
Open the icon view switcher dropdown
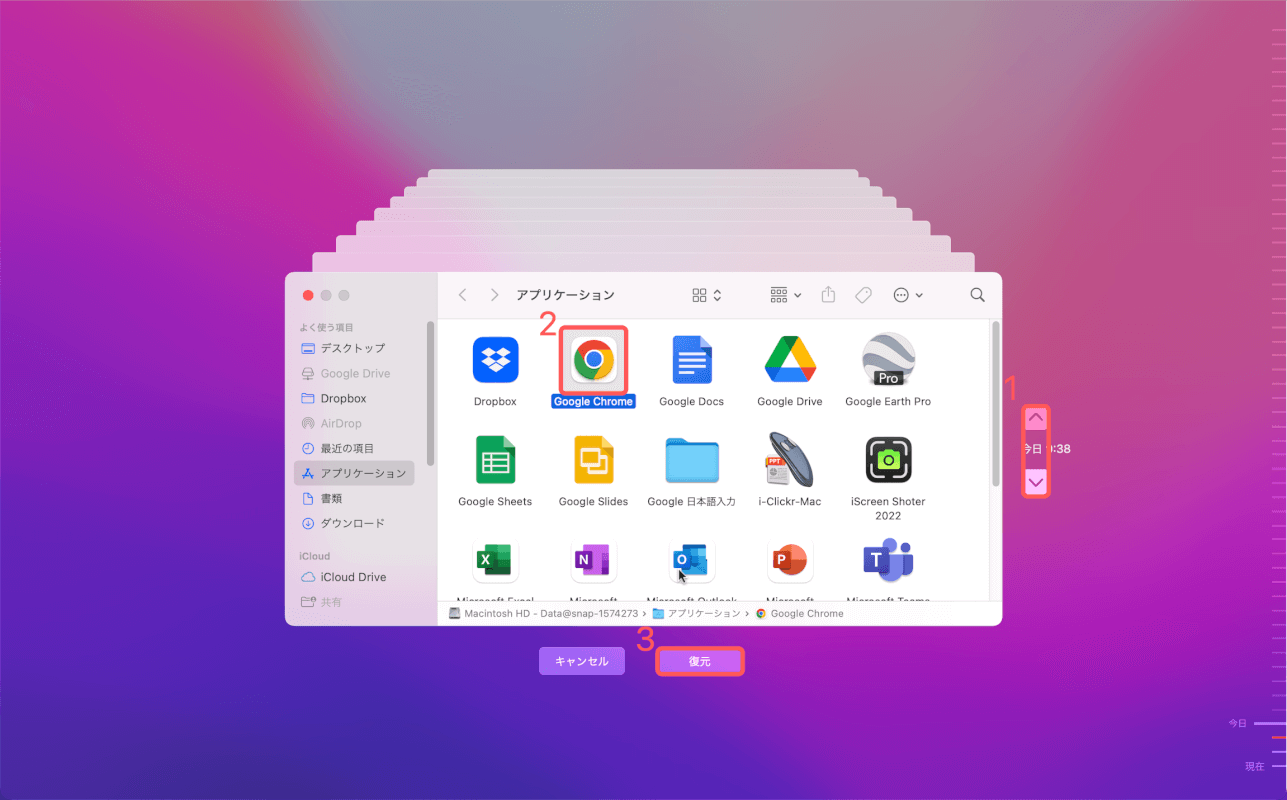pyautogui.click(x=707, y=295)
